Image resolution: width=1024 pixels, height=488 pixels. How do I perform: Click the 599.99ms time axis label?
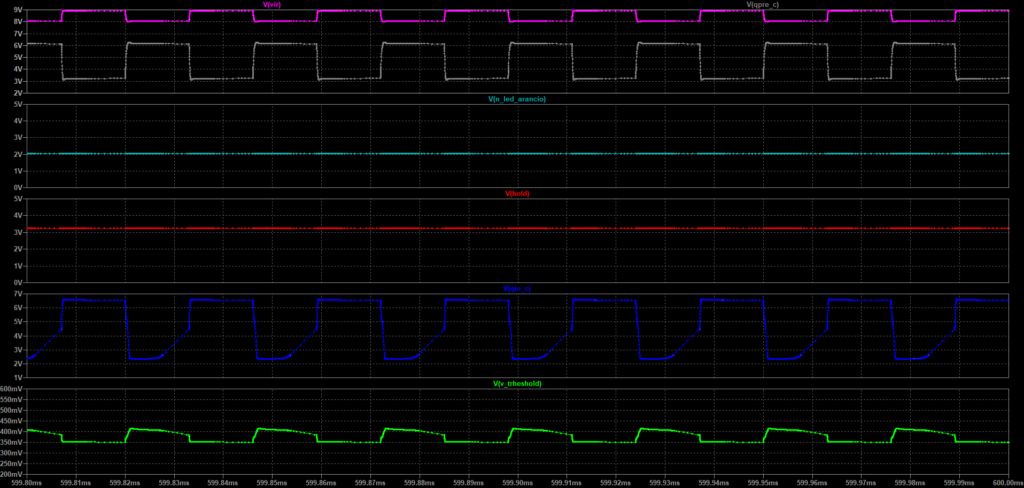click(x=958, y=482)
